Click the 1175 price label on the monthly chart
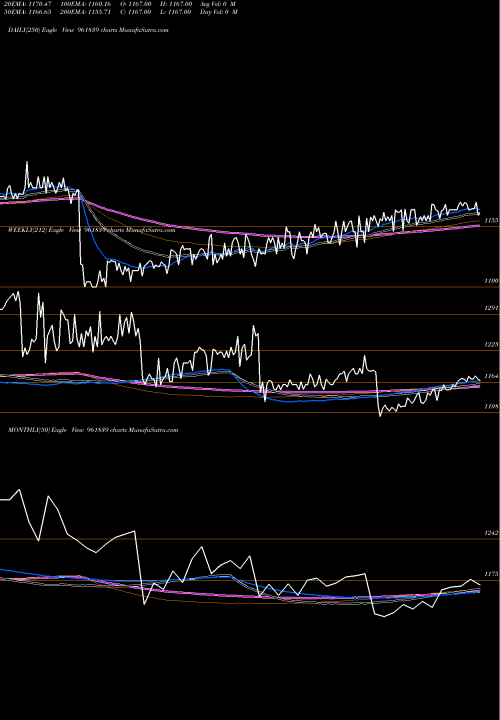This screenshot has width=500, height=720. 491,574
